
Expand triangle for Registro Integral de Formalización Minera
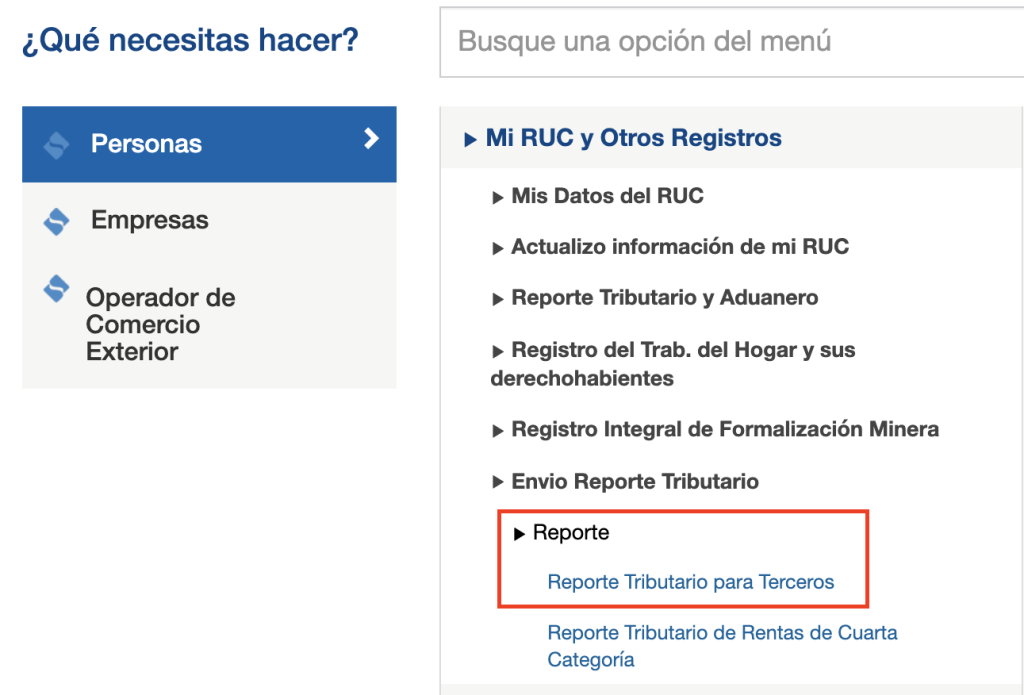pyautogui.click(x=498, y=431)
